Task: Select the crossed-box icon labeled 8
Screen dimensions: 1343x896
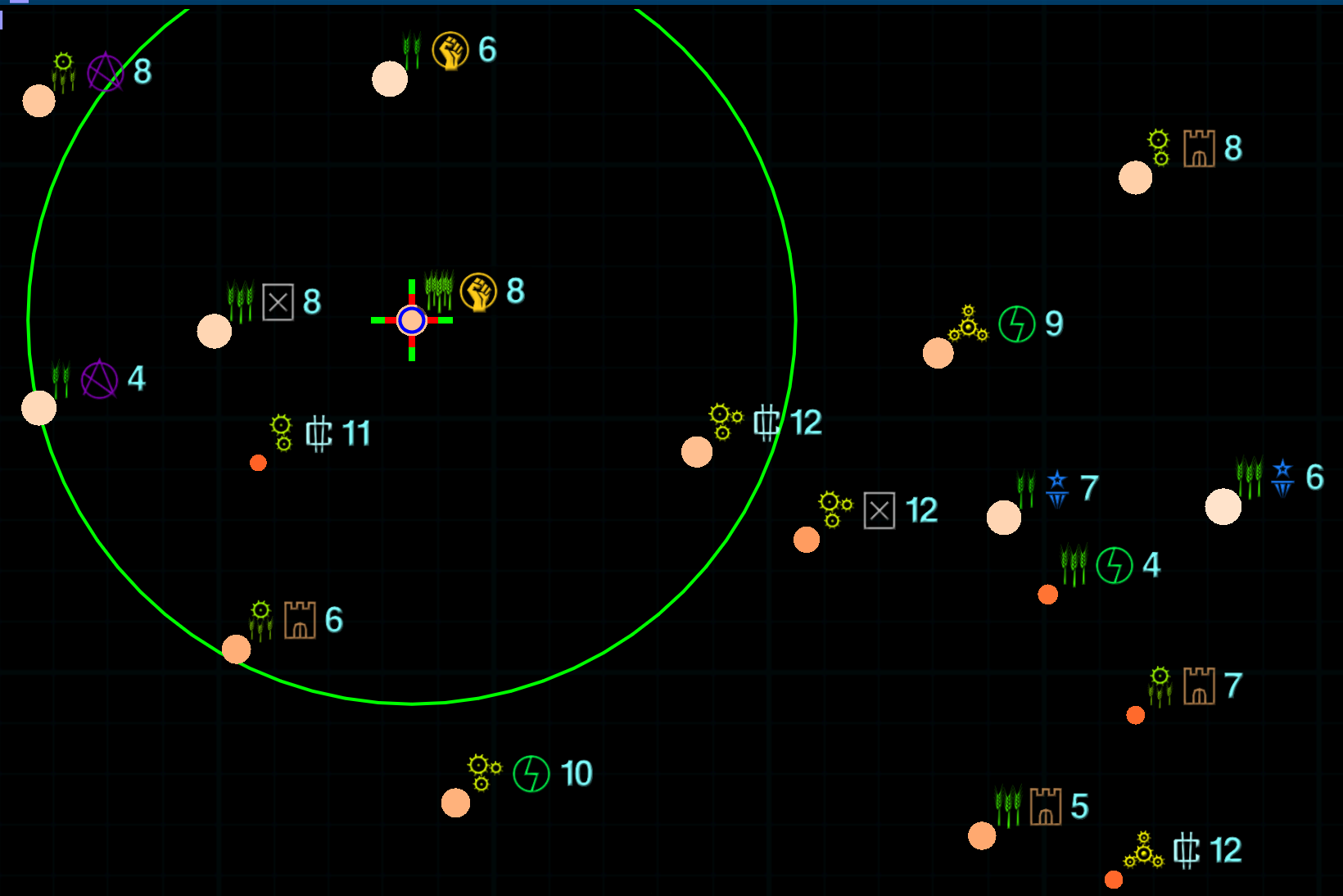Action: point(278,302)
